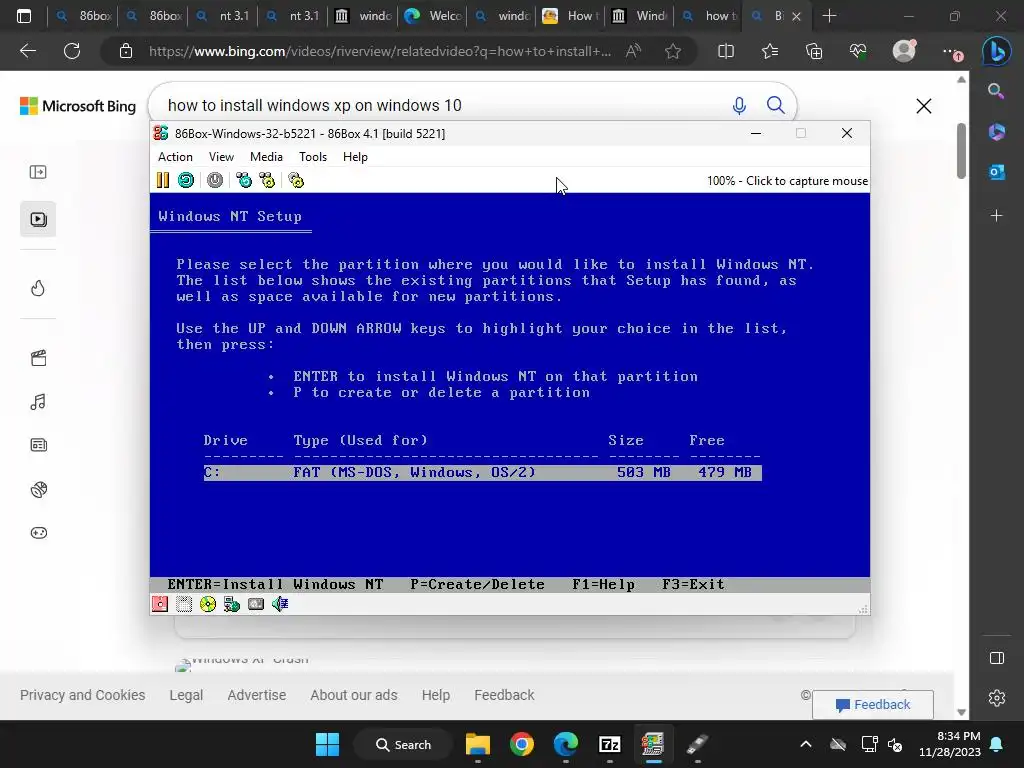Open a new browser tab
Image resolution: width=1024 pixels, height=768 pixels.
coord(829,16)
